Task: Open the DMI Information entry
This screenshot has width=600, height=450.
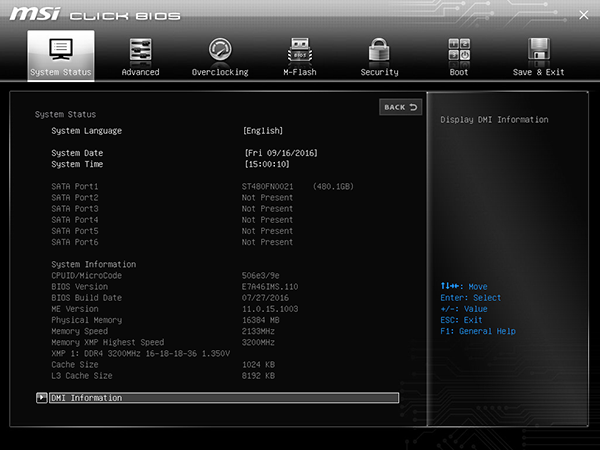Action: point(224,398)
